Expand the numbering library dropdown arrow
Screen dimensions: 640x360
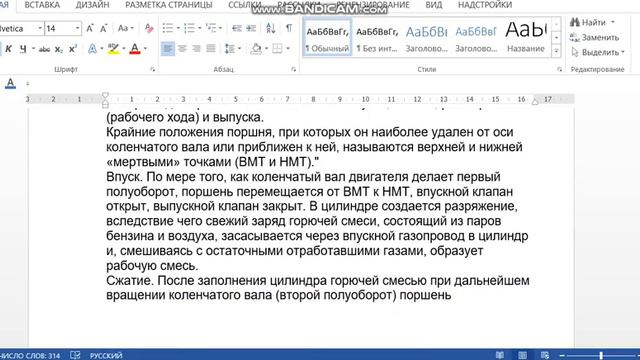[199, 28]
